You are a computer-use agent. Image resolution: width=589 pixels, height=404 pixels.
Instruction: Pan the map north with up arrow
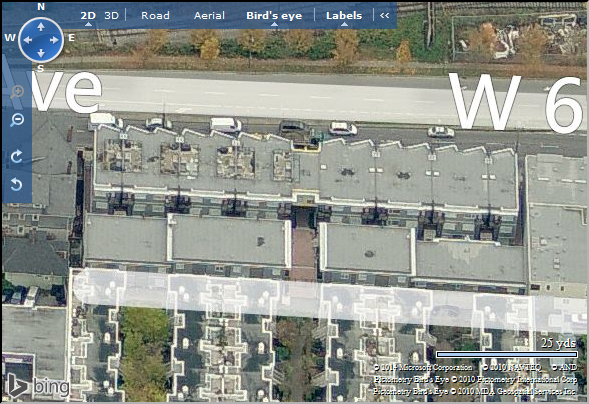(x=41, y=27)
